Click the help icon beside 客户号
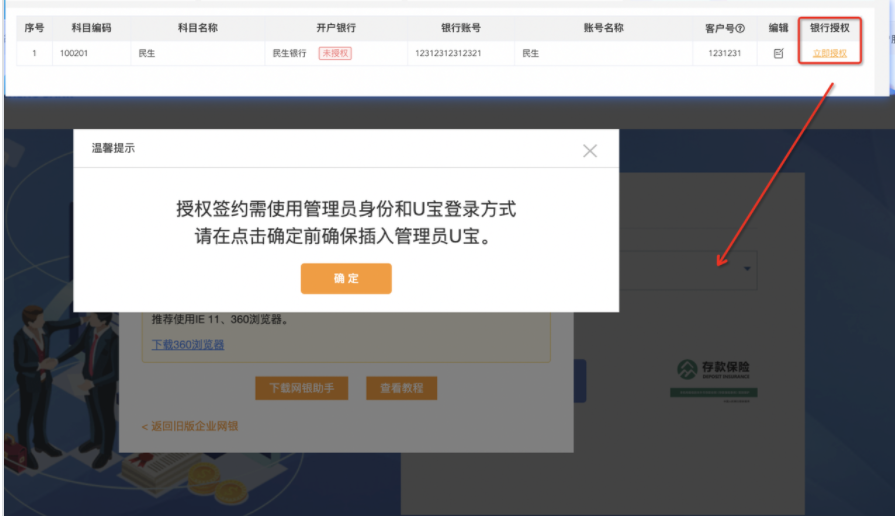The image size is (895, 516). [x=740, y=28]
